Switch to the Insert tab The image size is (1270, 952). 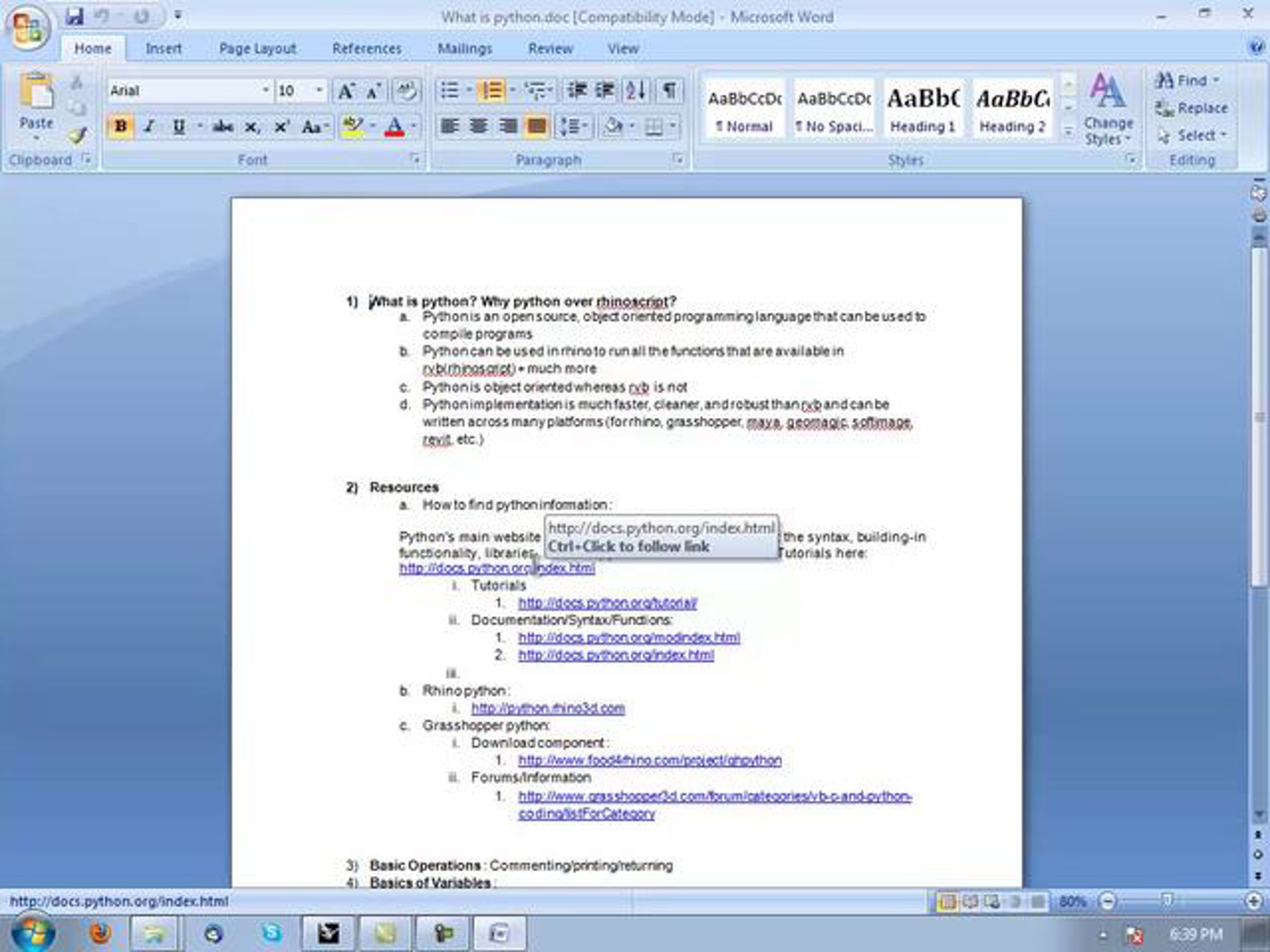click(164, 49)
